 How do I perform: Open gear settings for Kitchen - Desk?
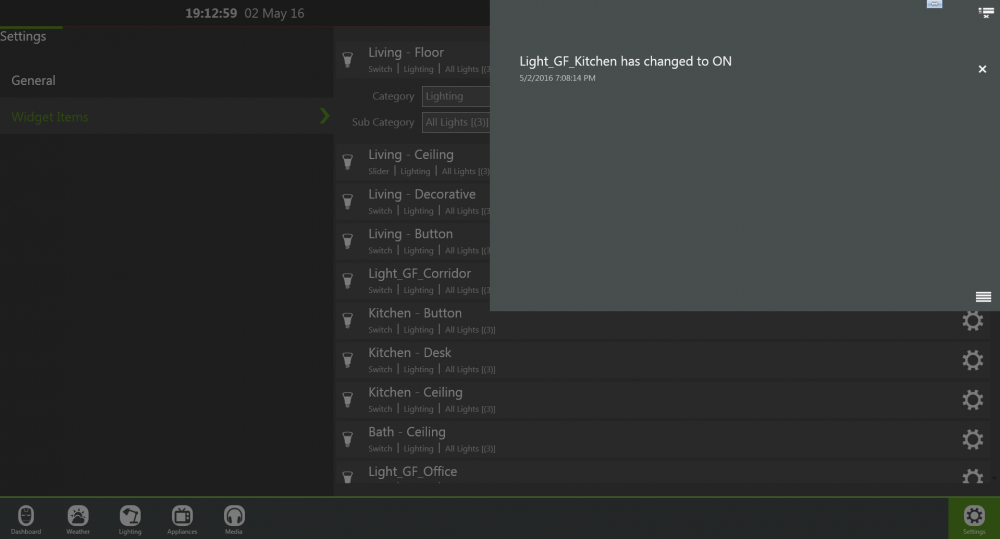pyautogui.click(x=972, y=360)
